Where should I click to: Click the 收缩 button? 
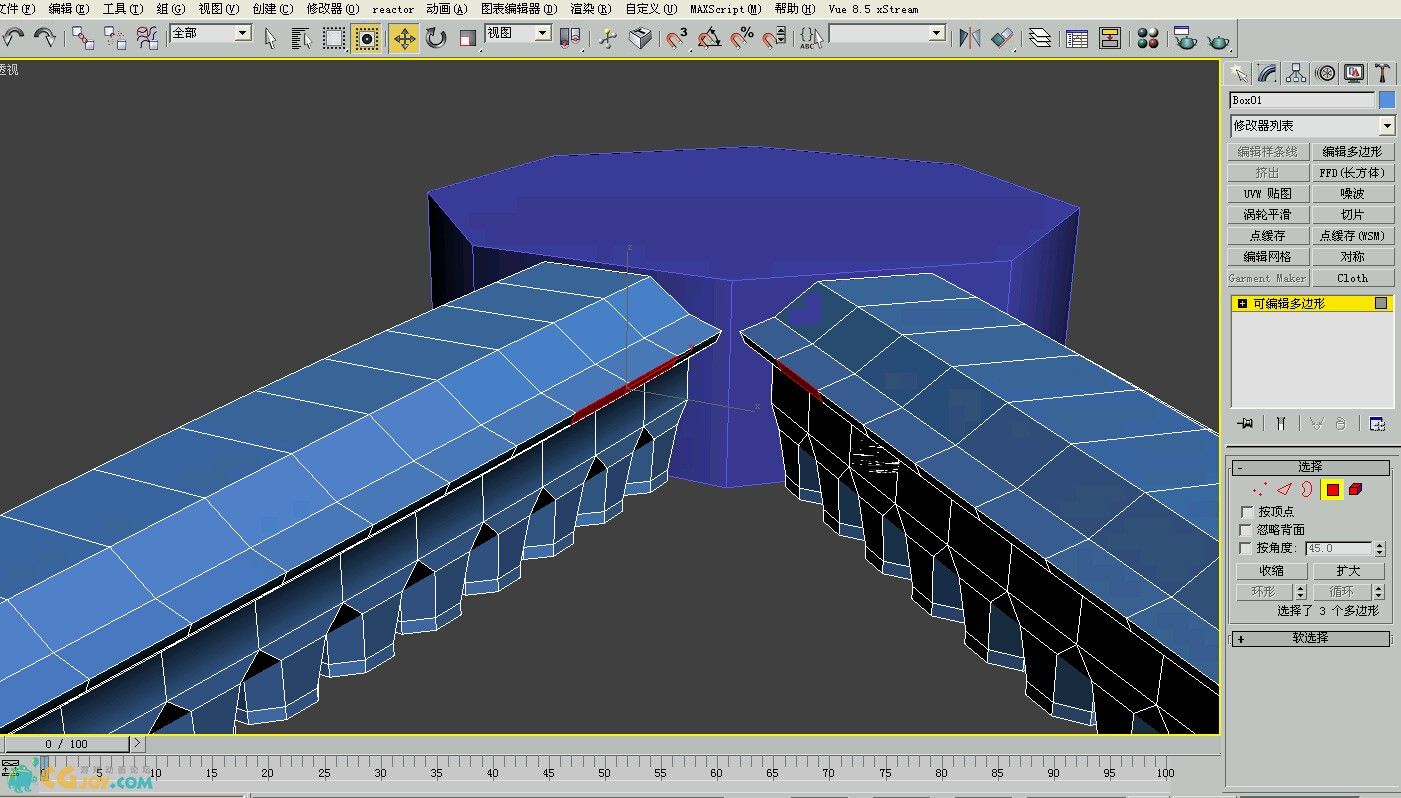click(1271, 571)
